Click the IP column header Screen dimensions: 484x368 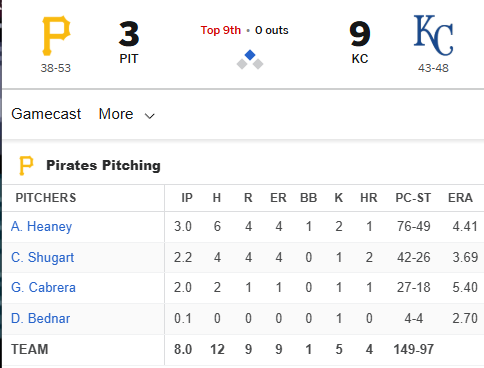click(x=187, y=198)
